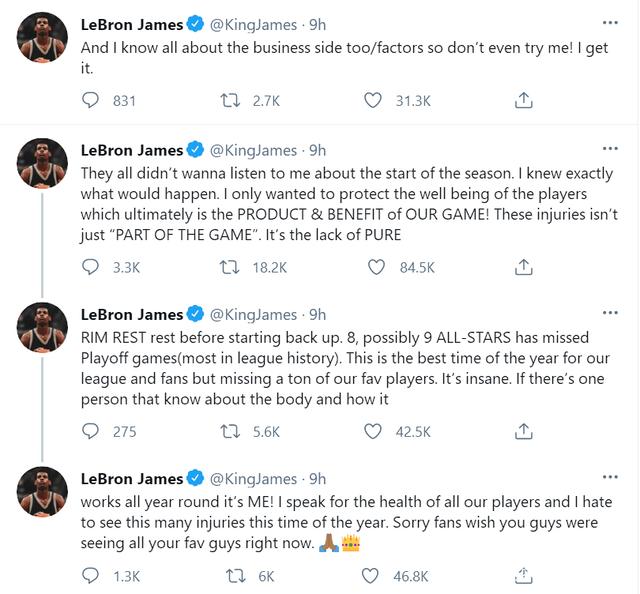
Task: Like the tweet with 84.5K likes
Action: tap(376, 267)
